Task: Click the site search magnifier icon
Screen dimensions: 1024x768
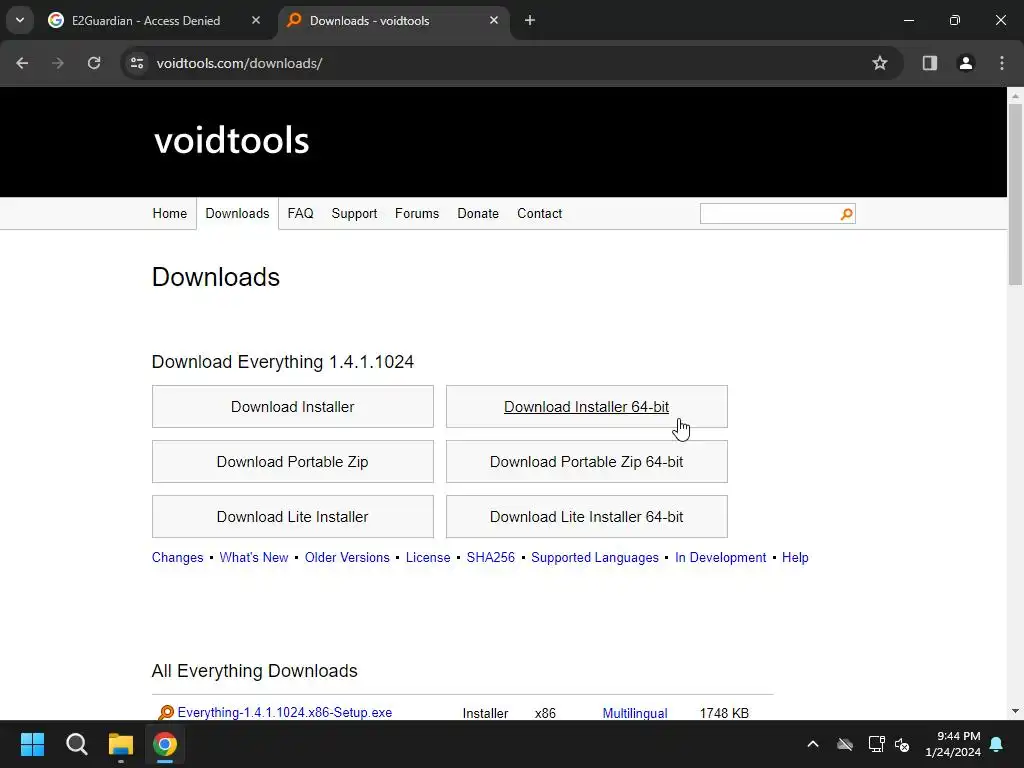Action: click(846, 214)
